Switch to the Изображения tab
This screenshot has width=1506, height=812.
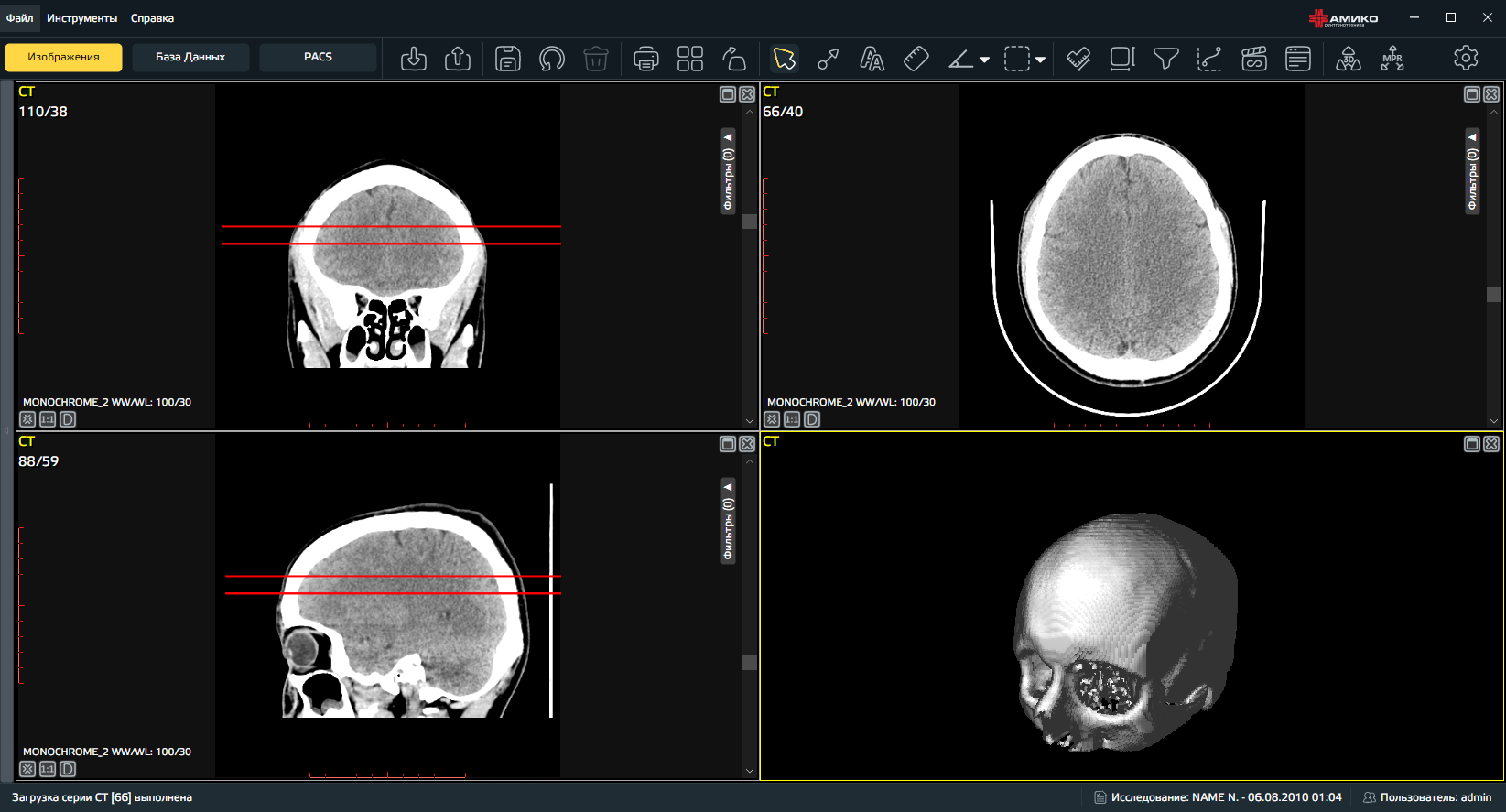coord(63,57)
